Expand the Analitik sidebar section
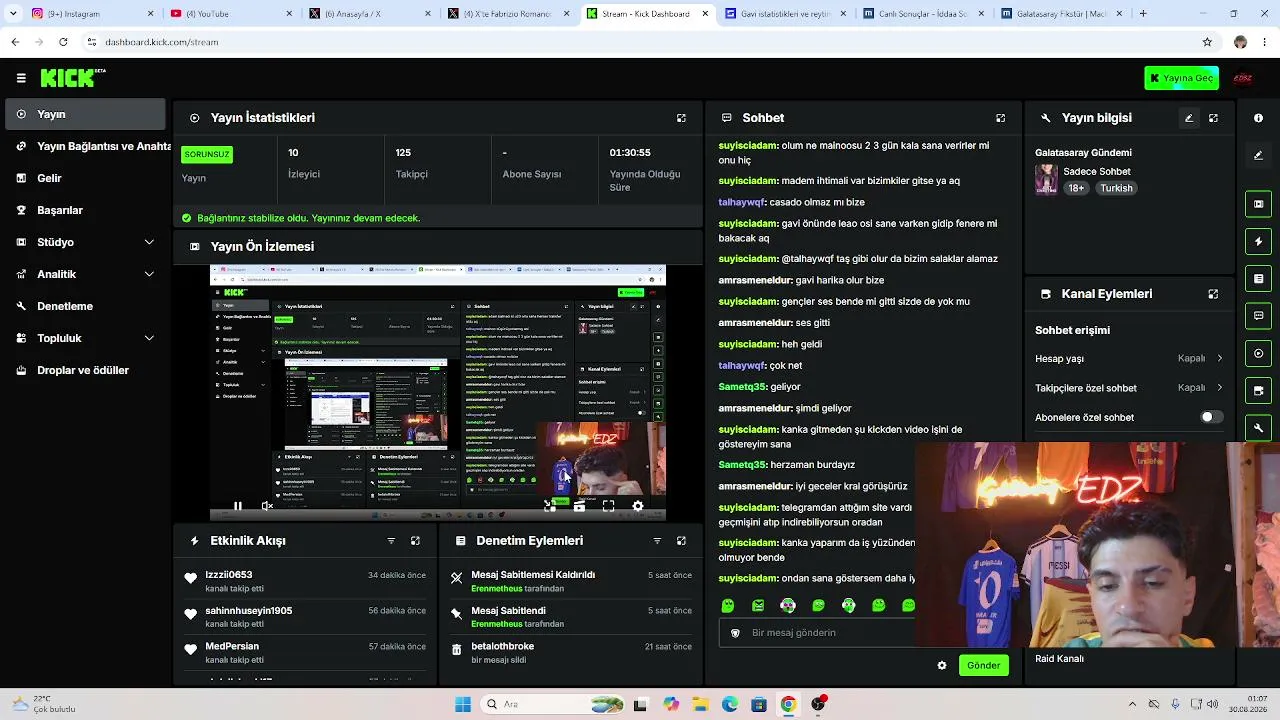The image size is (1280, 720). click(x=149, y=274)
